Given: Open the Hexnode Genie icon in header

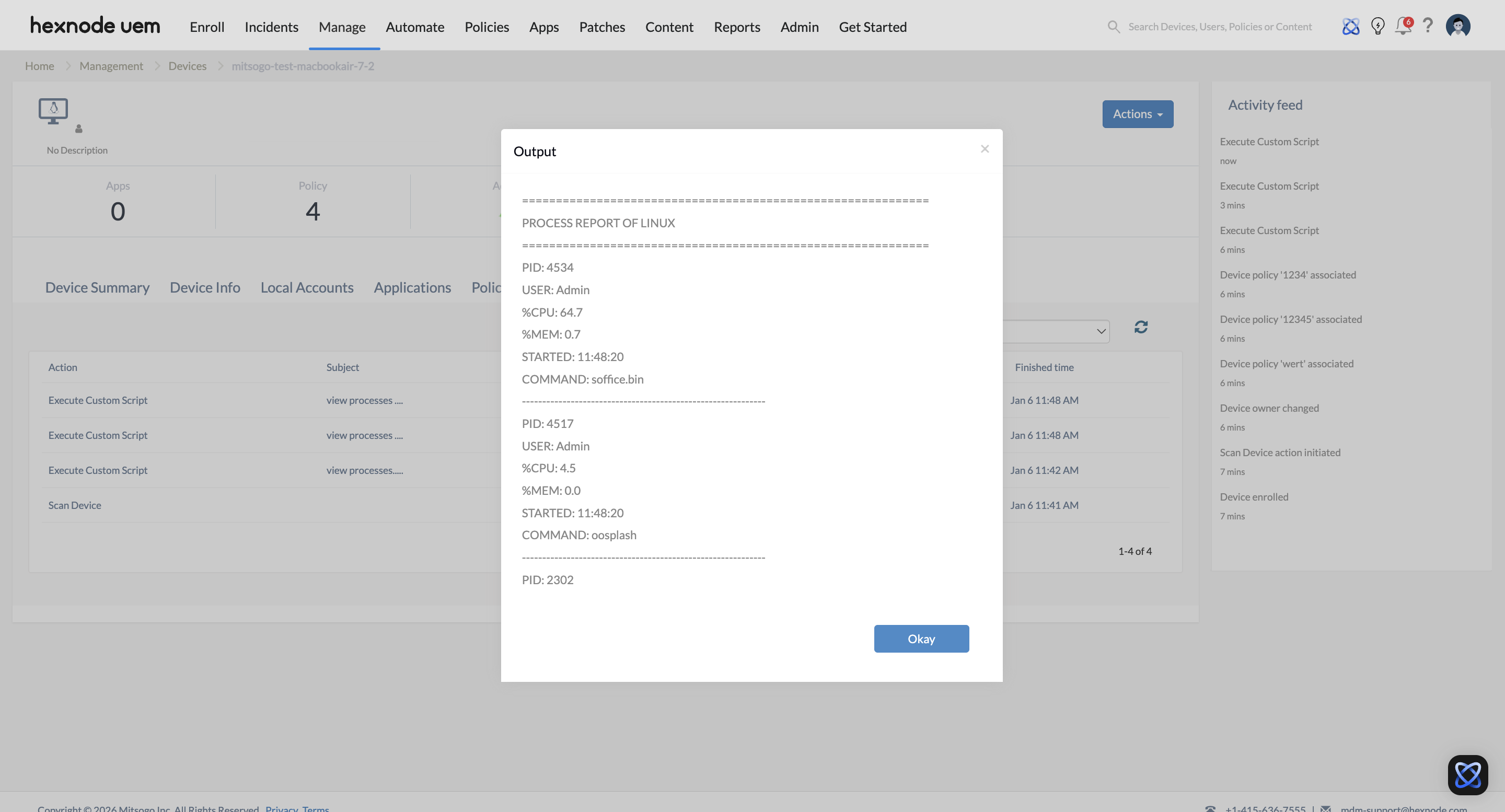Looking at the screenshot, I should pyautogui.click(x=1350, y=26).
